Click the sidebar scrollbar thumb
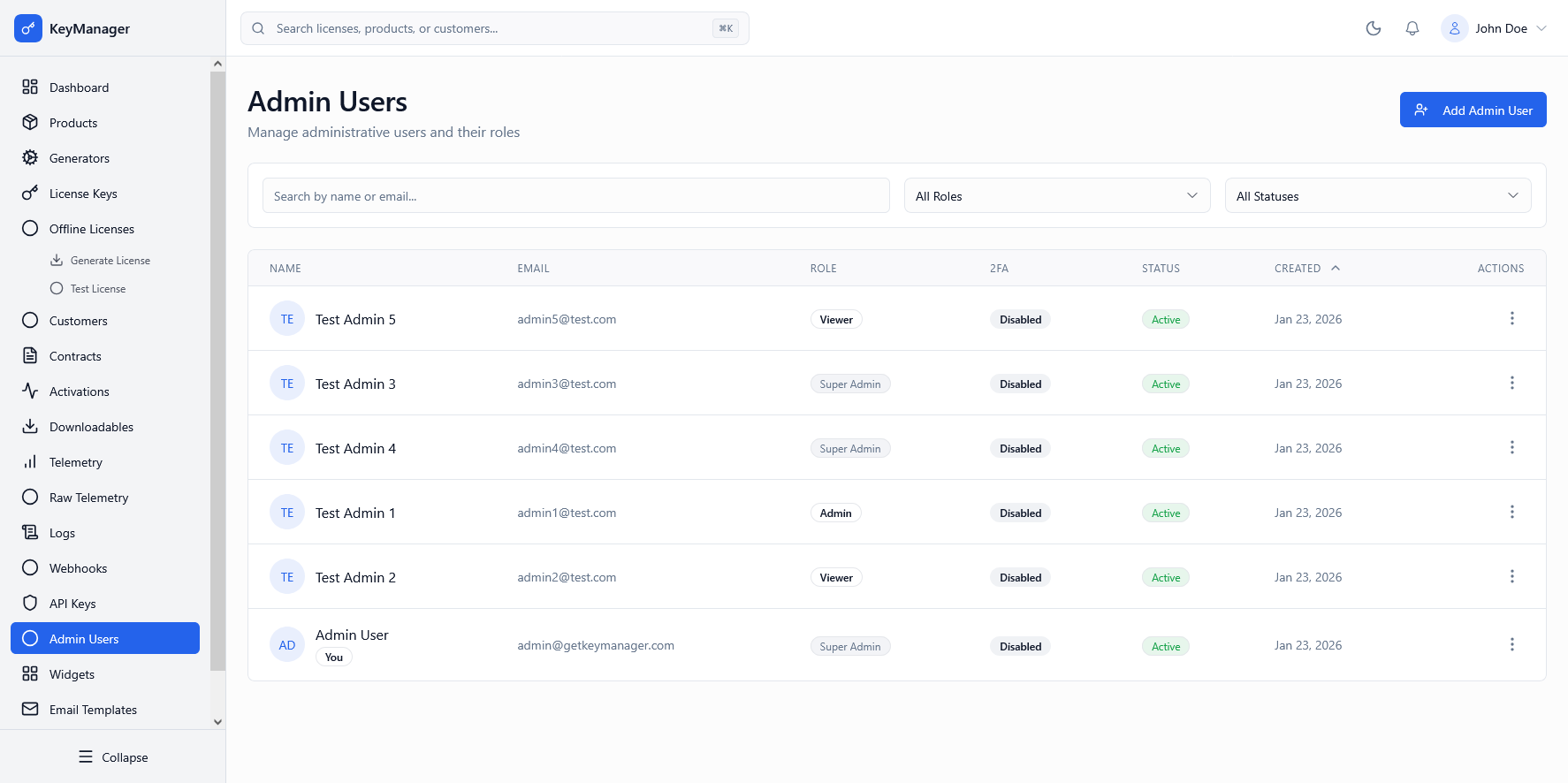Image resolution: width=1568 pixels, height=783 pixels. tap(217, 371)
